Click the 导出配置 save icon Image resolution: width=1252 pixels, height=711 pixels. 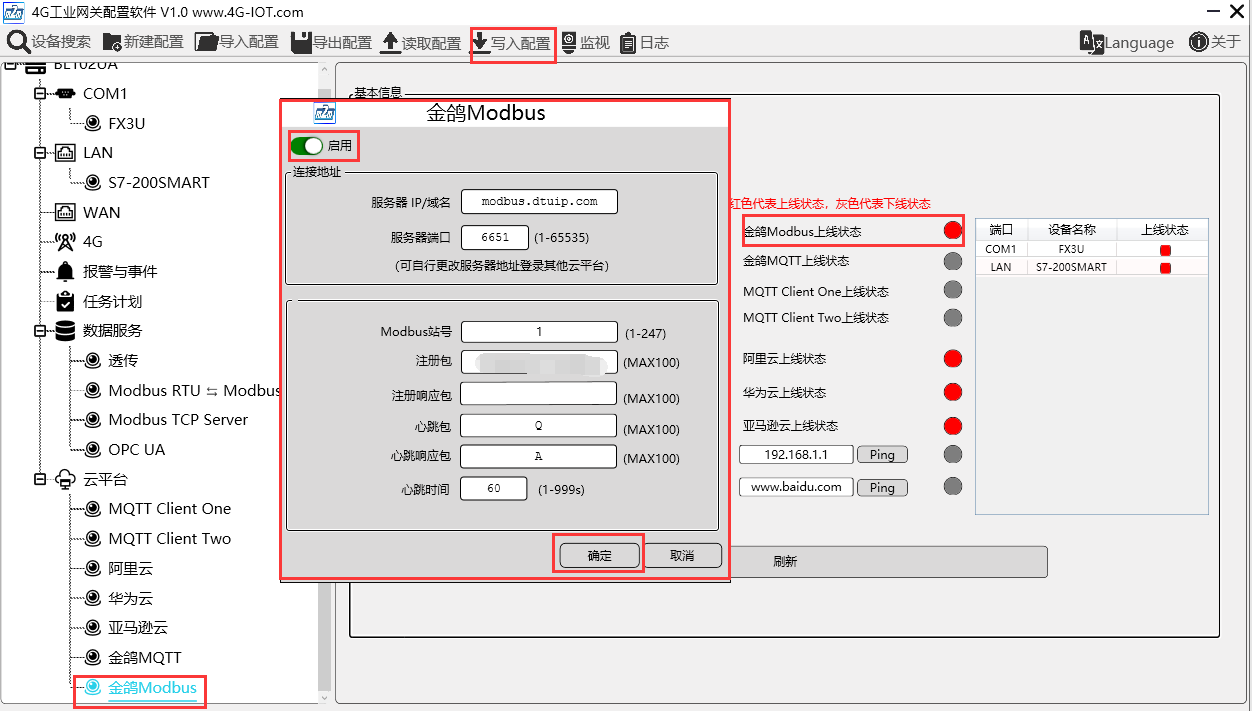coord(301,42)
